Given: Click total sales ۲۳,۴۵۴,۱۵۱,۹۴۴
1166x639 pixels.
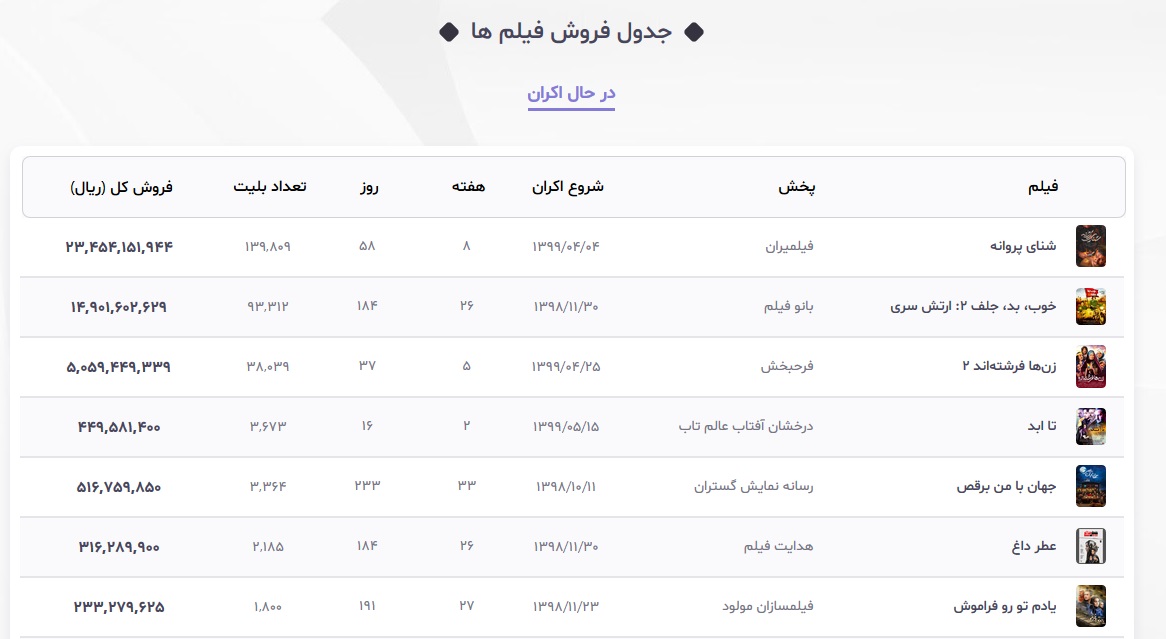Looking at the screenshot, I should (x=119, y=247).
